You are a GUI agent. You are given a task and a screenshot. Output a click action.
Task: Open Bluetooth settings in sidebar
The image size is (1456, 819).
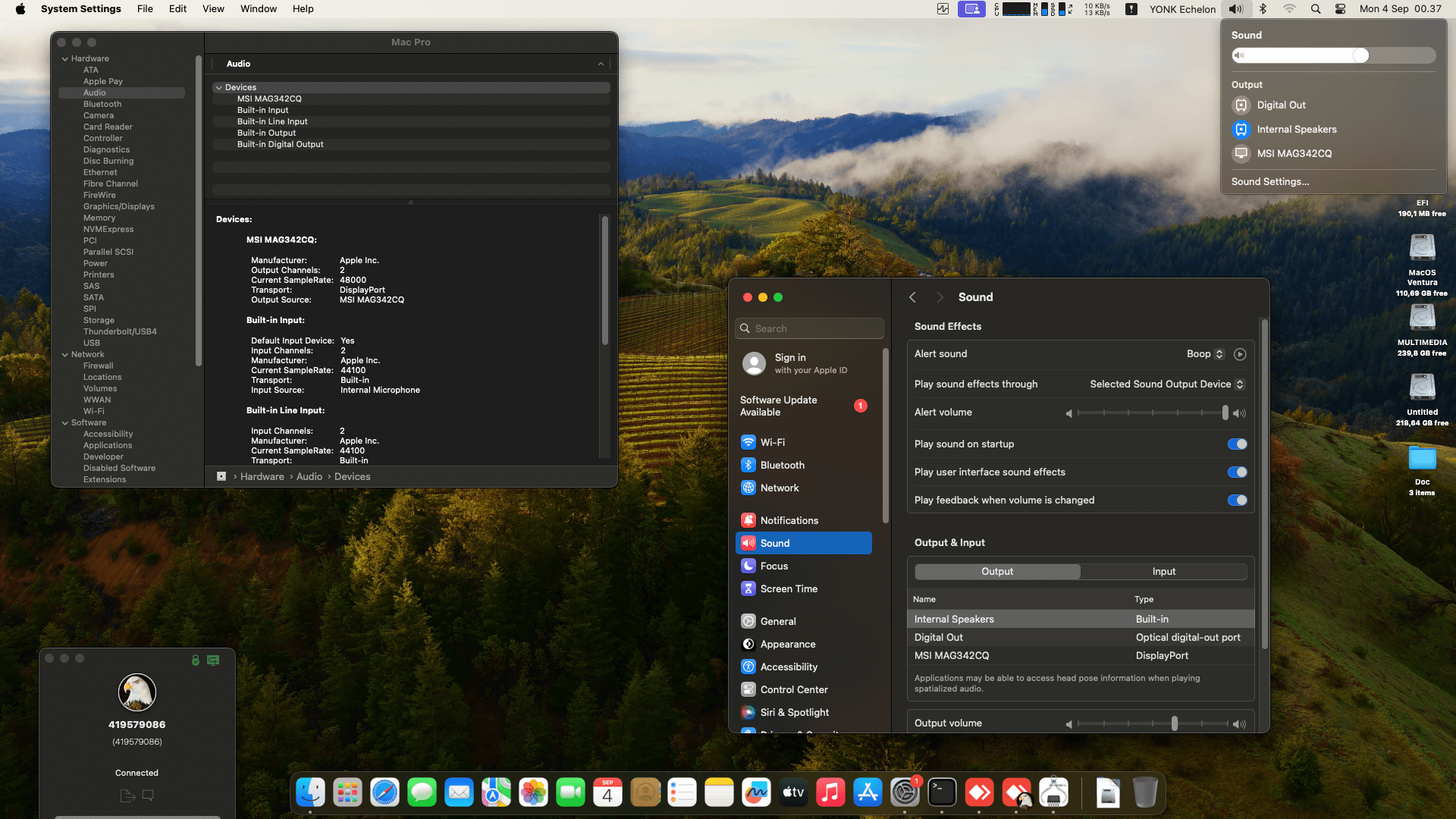pos(782,465)
